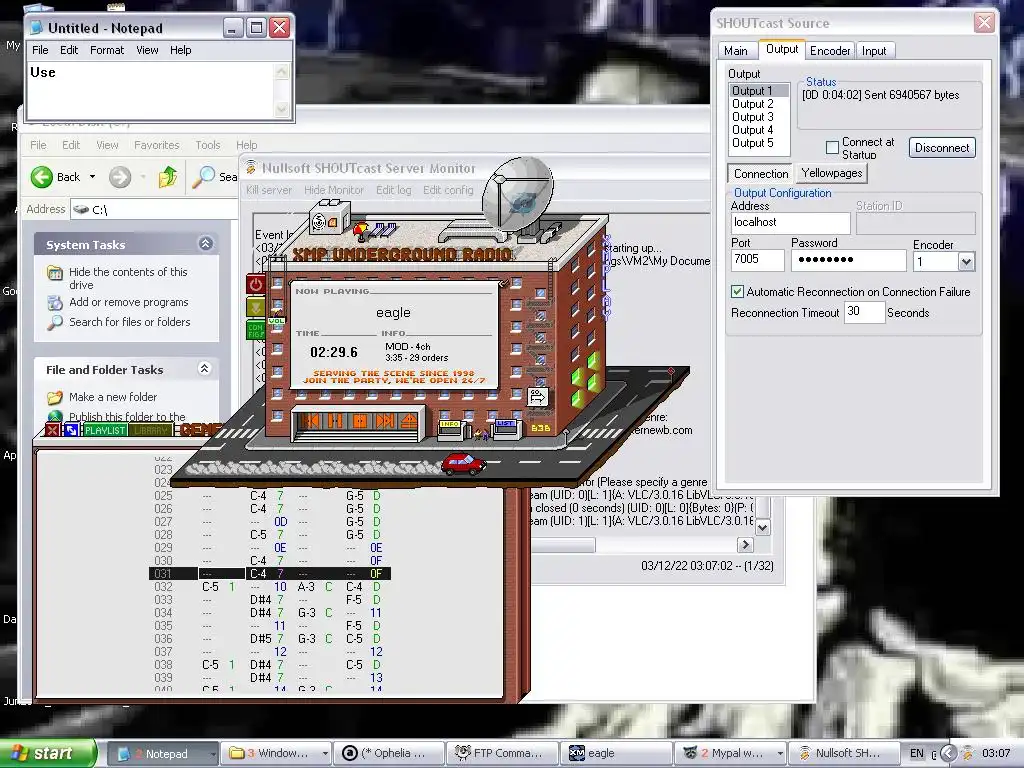Collapse the System Tasks panel

coord(206,244)
